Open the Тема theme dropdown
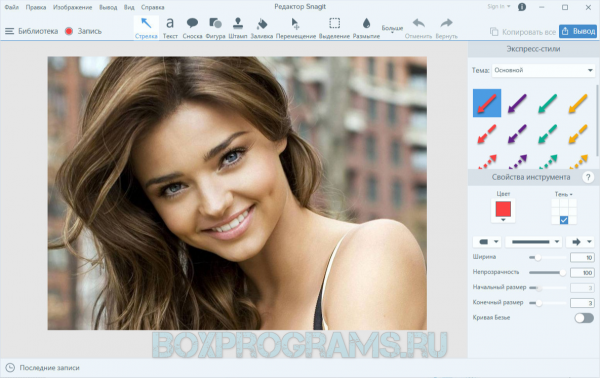The width and height of the screenshot is (600, 378). click(x=543, y=70)
